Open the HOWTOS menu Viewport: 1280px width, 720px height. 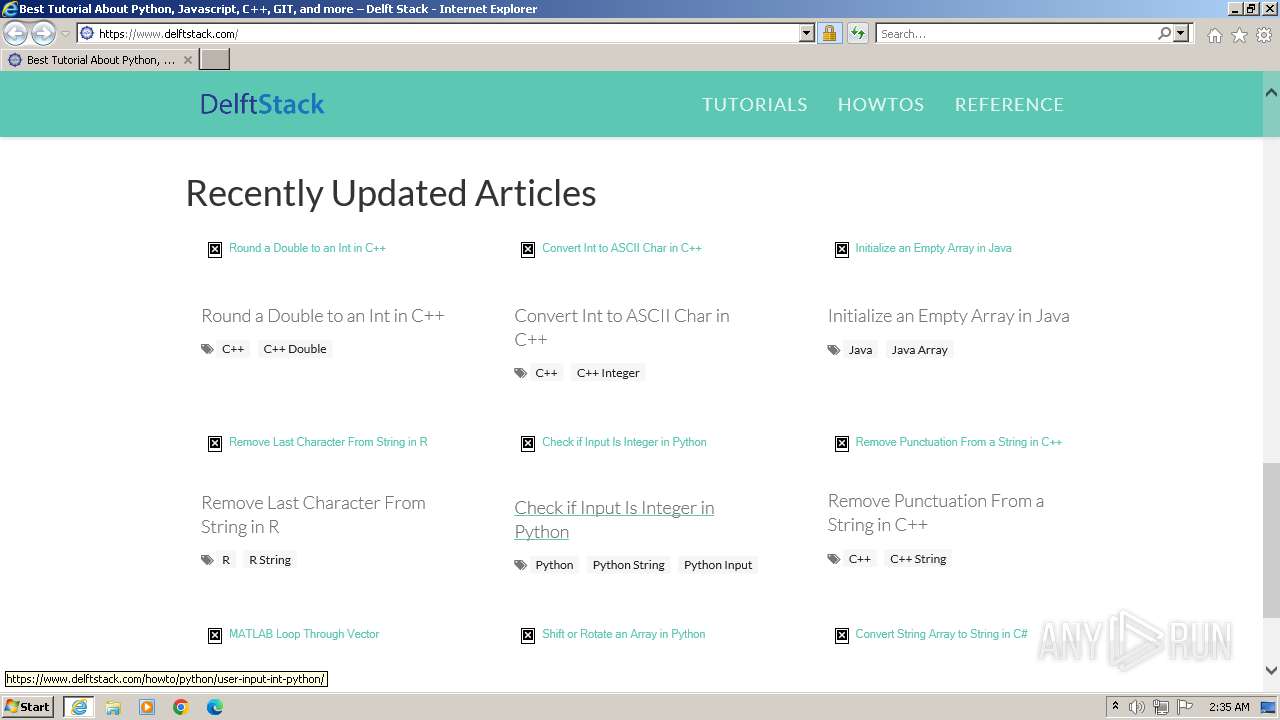pyautogui.click(x=881, y=104)
